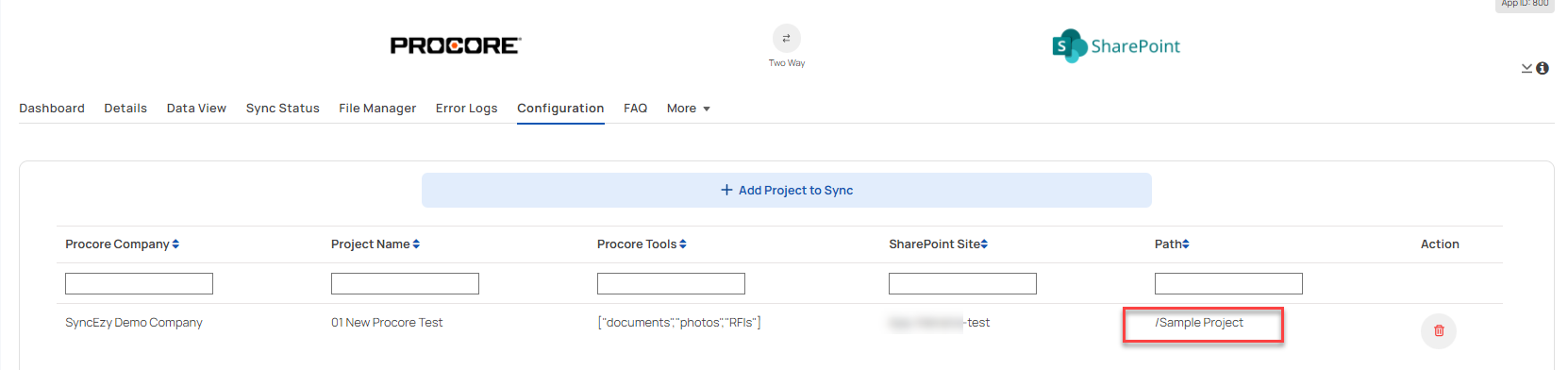Focus the Procore Company filter field
1568x370 pixels.
pos(139,283)
